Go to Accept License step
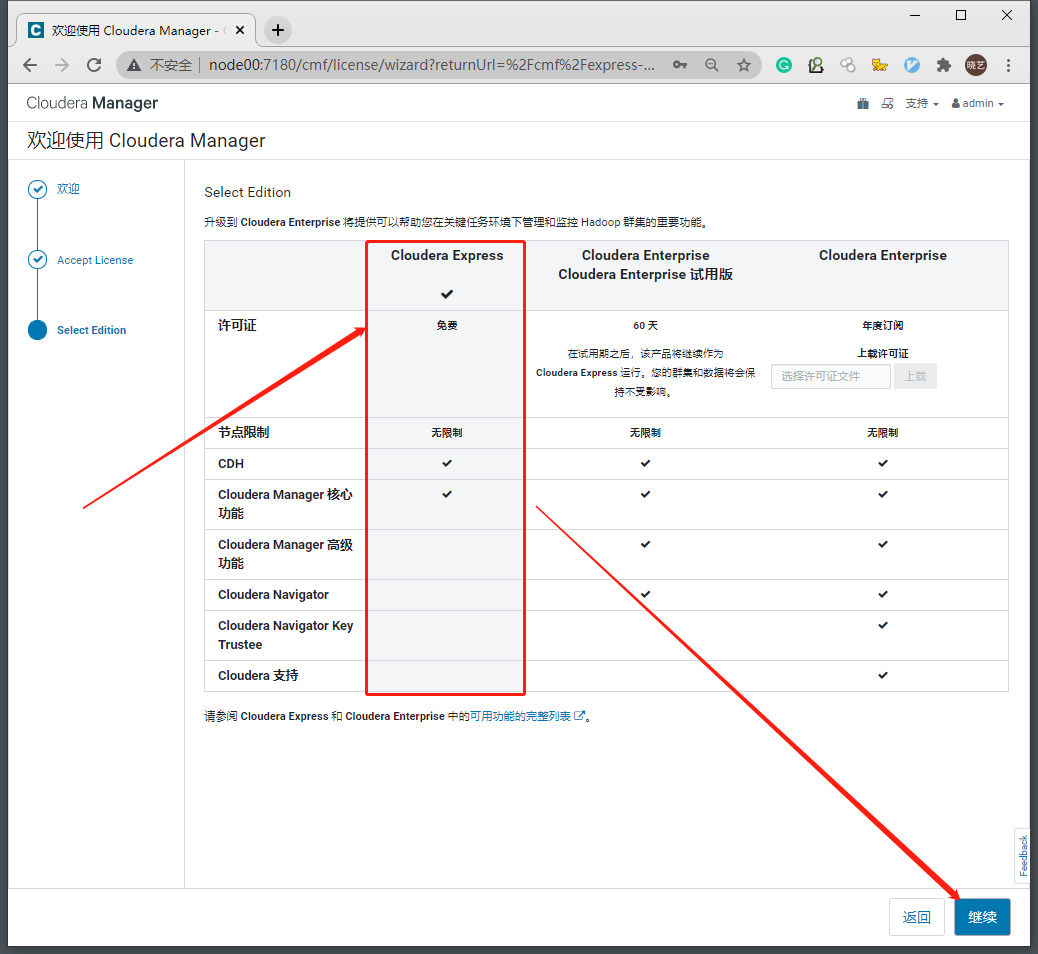This screenshot has width=1038, height=954. pyautogui.click(x=95, y=260)
